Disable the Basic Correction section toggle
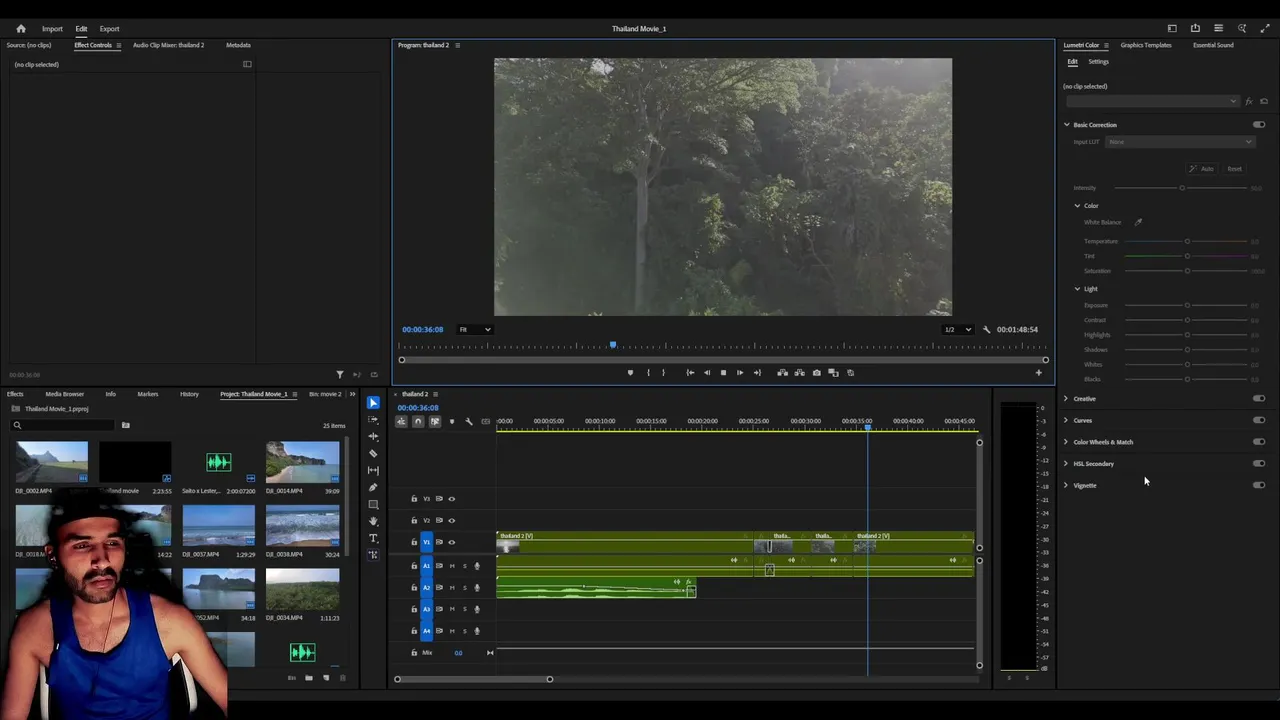This screenshot has height=720, width=1280. 1258,125
